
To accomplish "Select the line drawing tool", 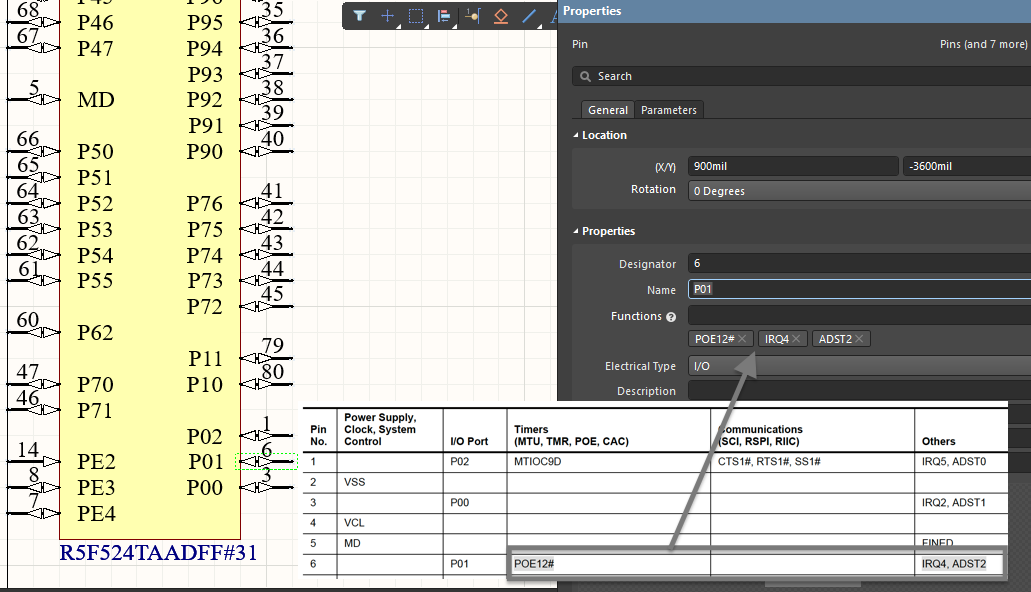I will pos(528,15).
